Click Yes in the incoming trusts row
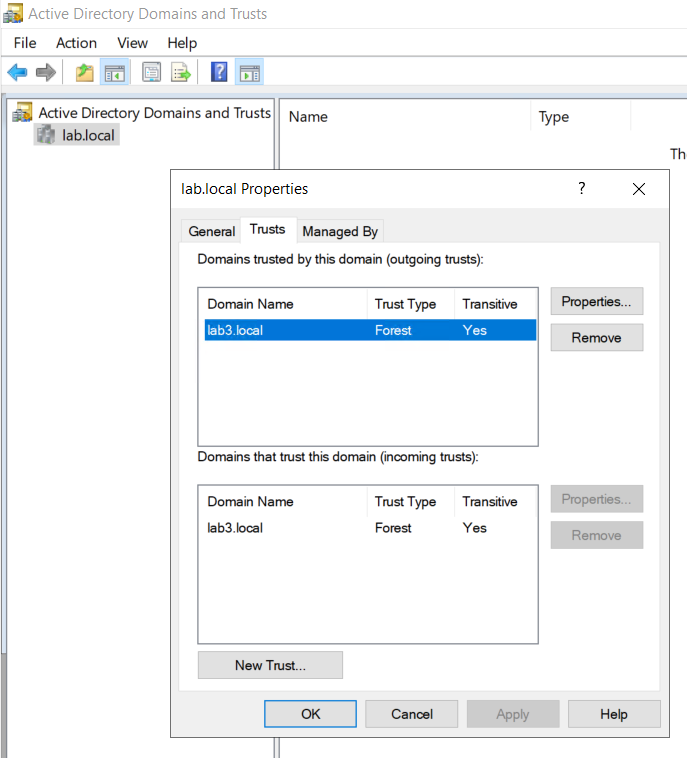Image resolution: width=687 pixels, height=758 pixels. click(475, 528)
